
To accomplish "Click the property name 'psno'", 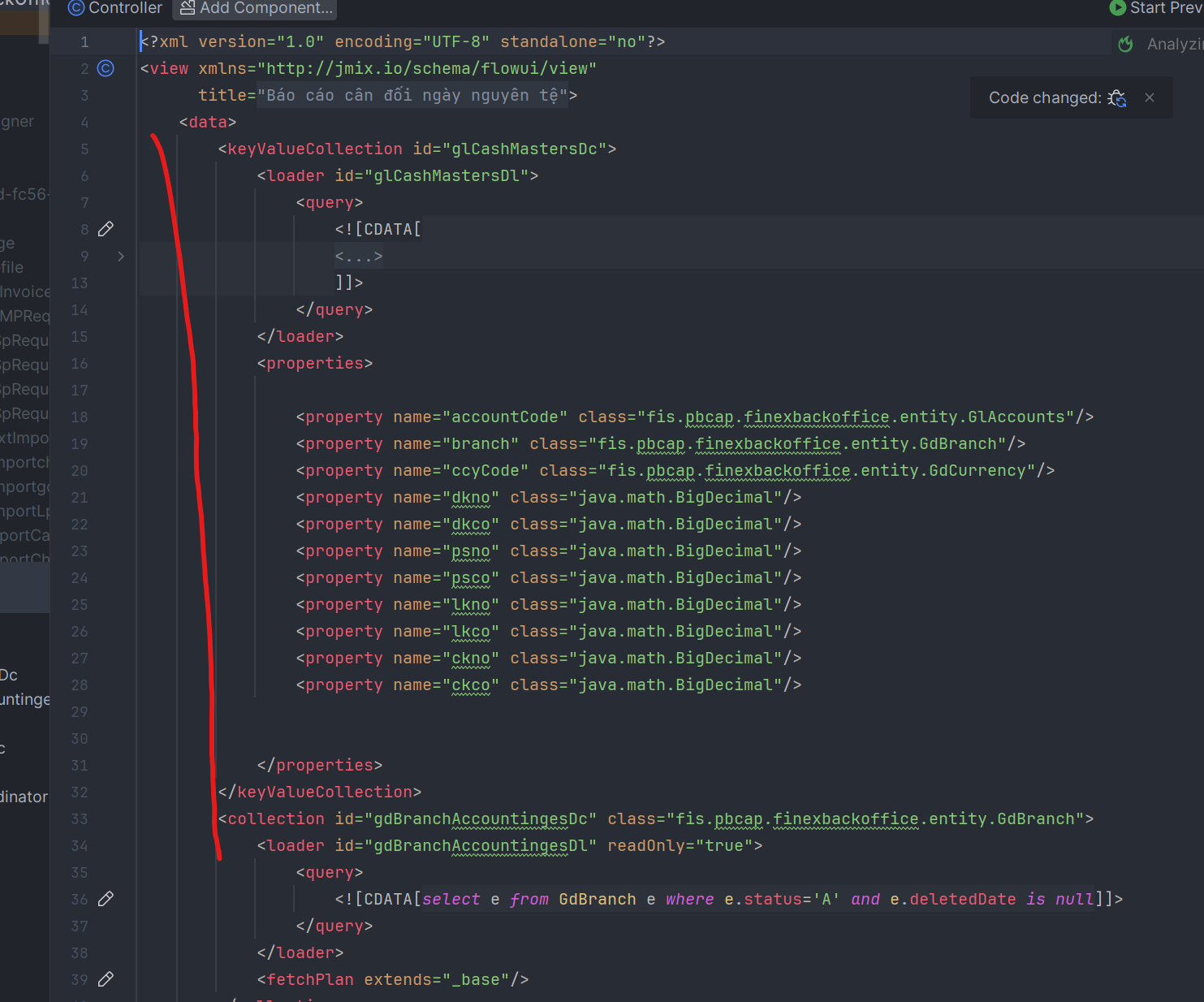I will (x=471, y=551).
